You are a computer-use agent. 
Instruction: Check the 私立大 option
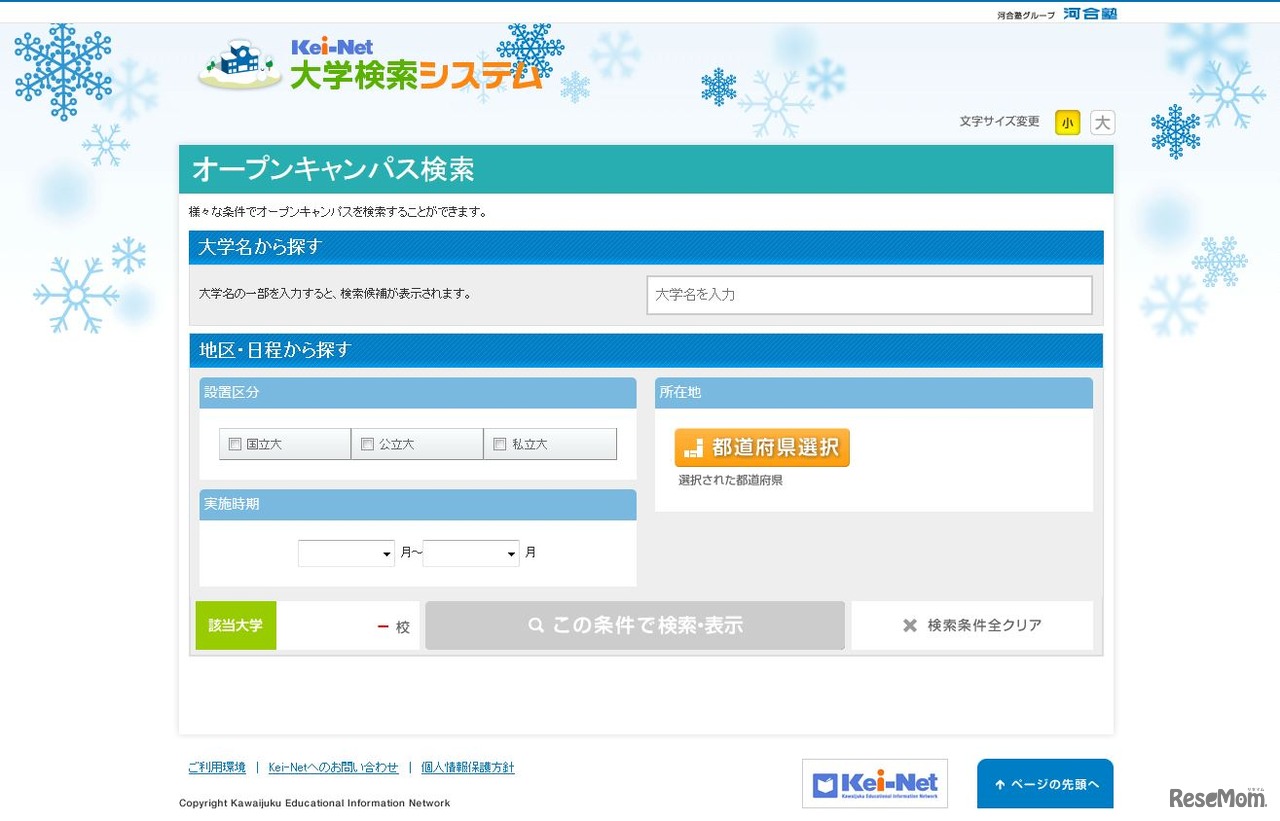(x=498, y=443)
